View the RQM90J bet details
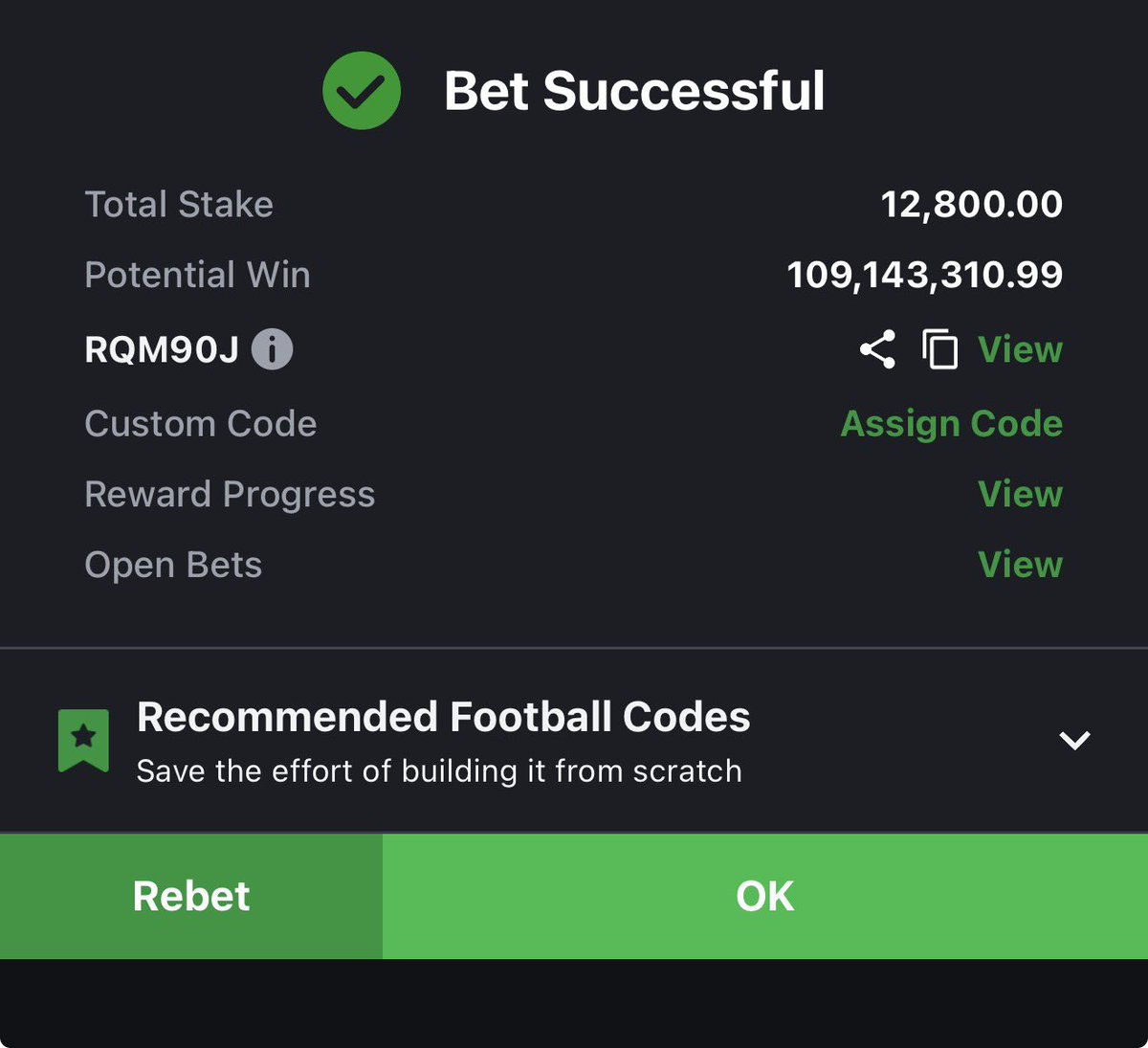The height and width of the screenshot is (1048, 1148). click(1020, 349)
